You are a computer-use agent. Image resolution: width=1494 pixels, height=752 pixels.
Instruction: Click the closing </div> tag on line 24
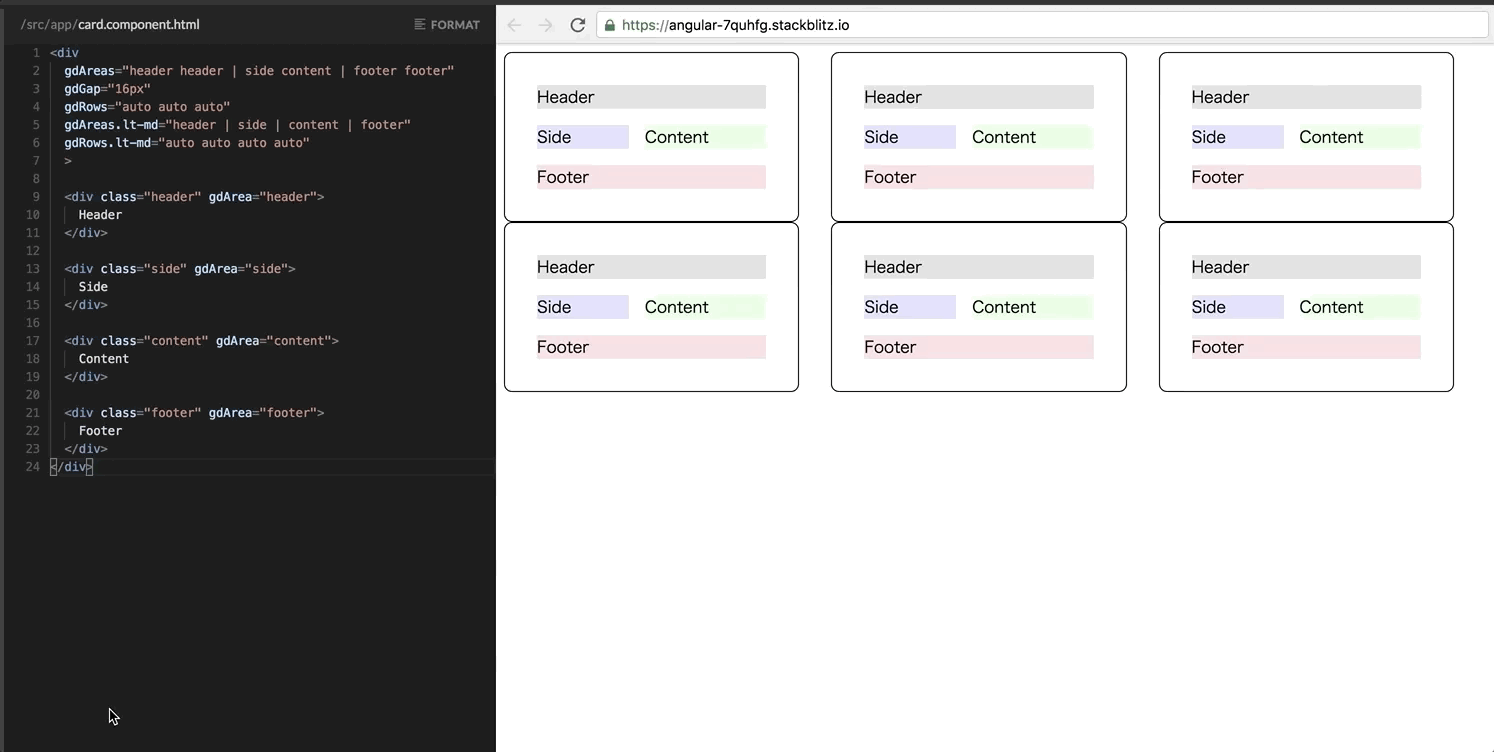[71, 466]
